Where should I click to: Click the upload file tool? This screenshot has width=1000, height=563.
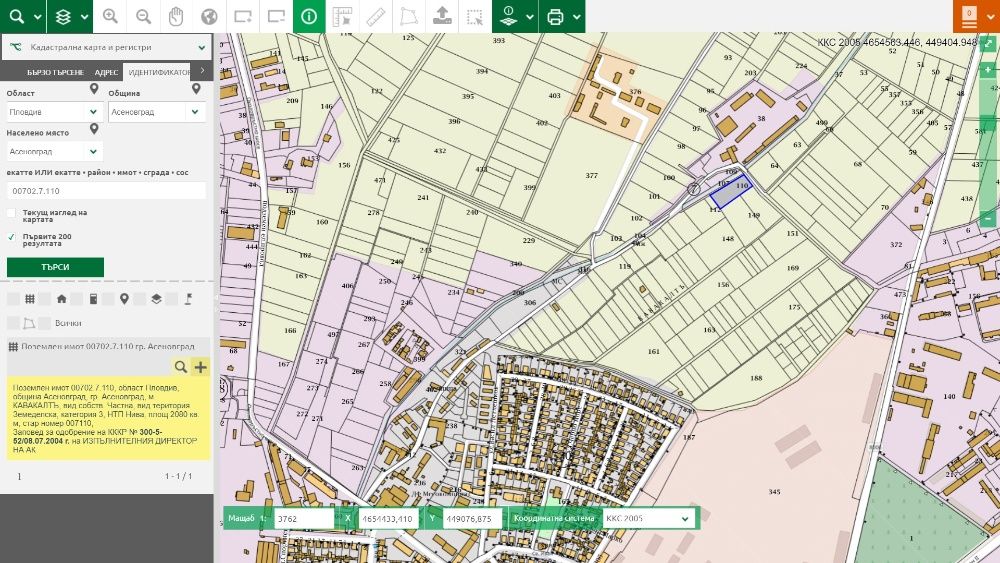(442, 17)
